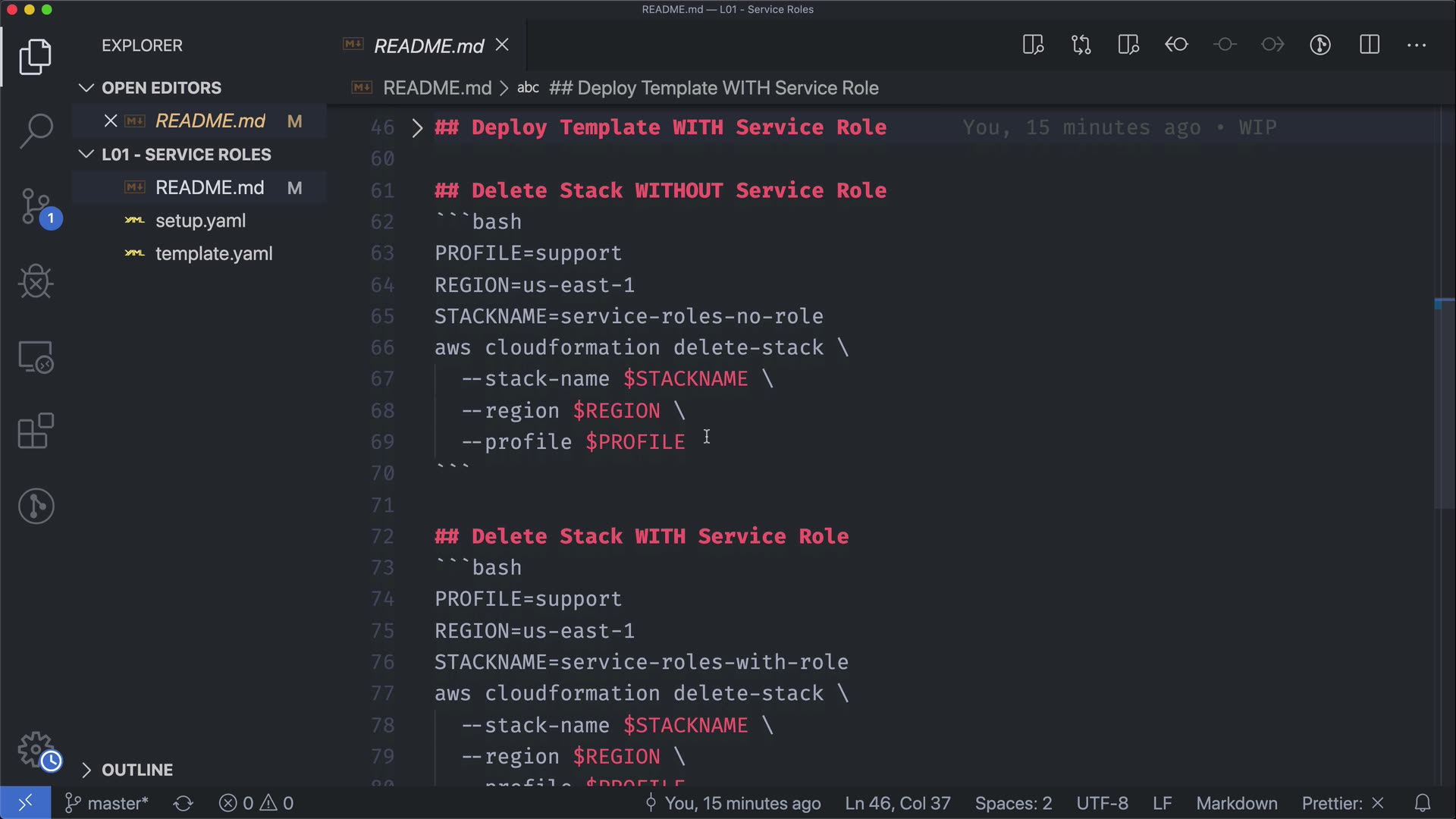
Task: Click the notifications bell in status bar
Action: tap(1423, 803)
